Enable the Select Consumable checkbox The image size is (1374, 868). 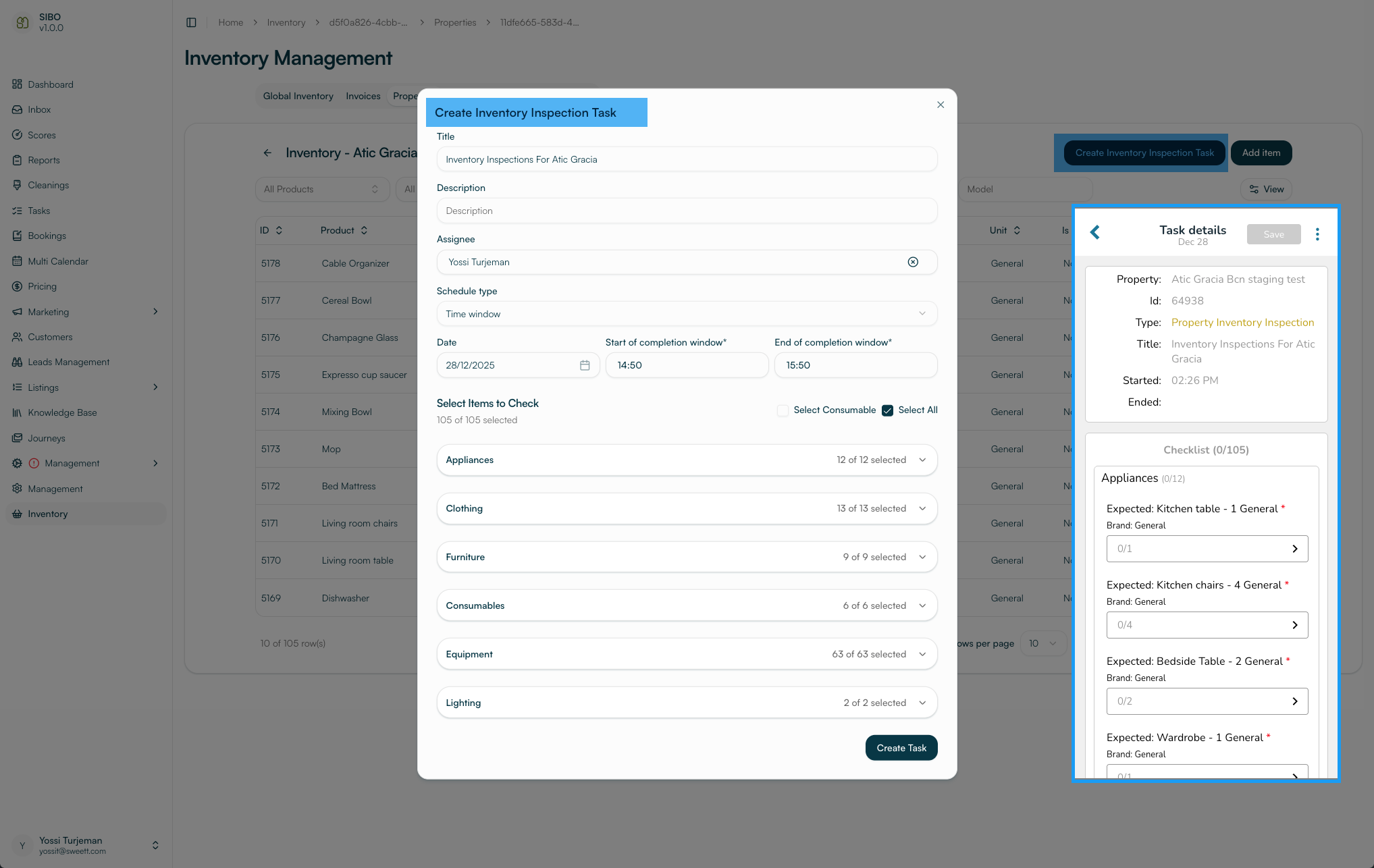pos(783,410)
